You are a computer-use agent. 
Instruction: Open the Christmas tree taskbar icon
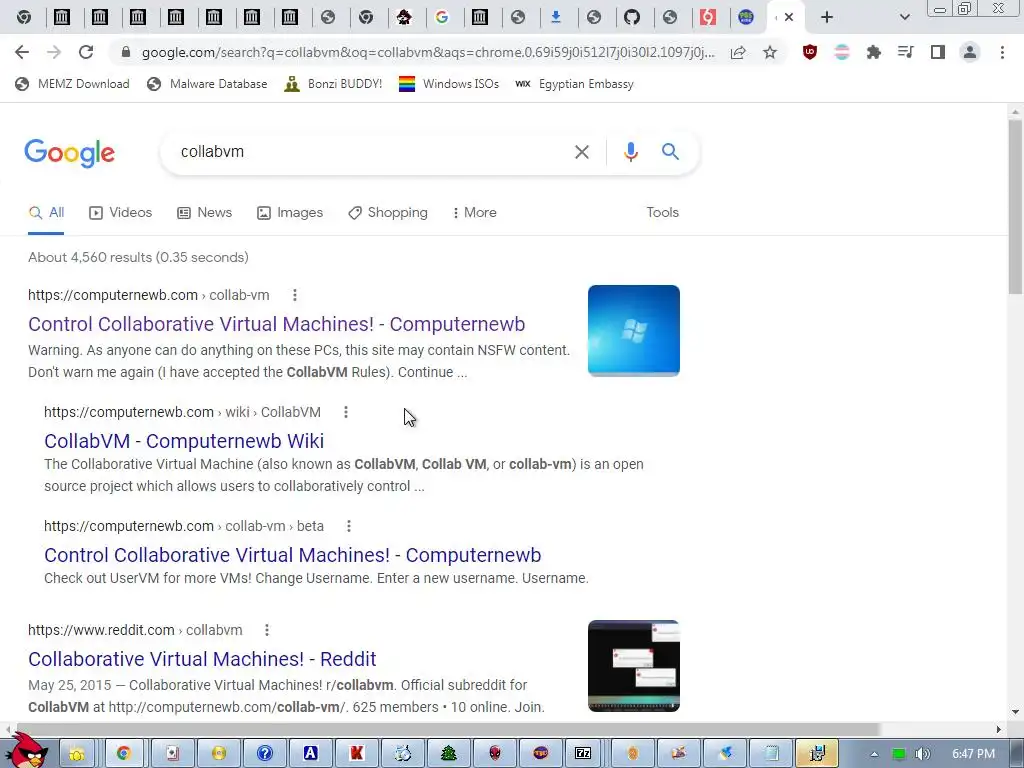pos(449,754)
